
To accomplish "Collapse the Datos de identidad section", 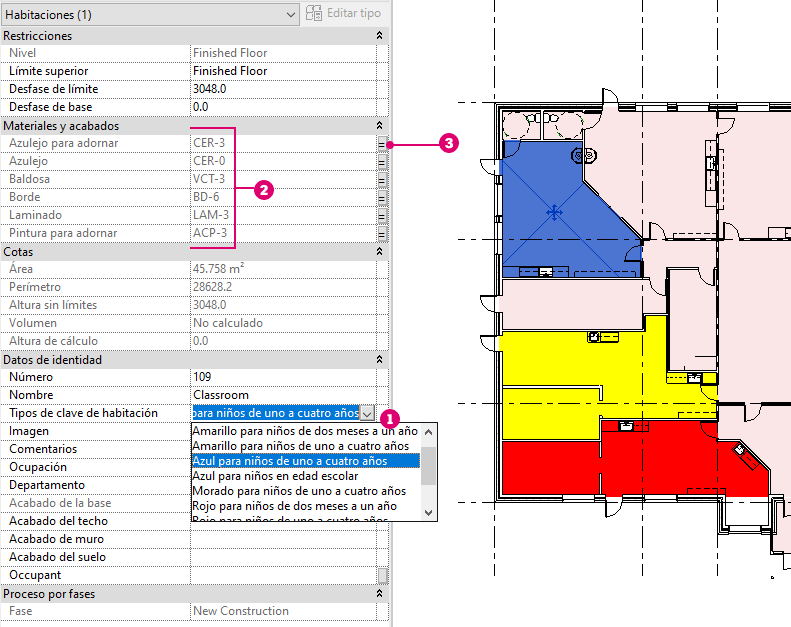I will (379, 359).
